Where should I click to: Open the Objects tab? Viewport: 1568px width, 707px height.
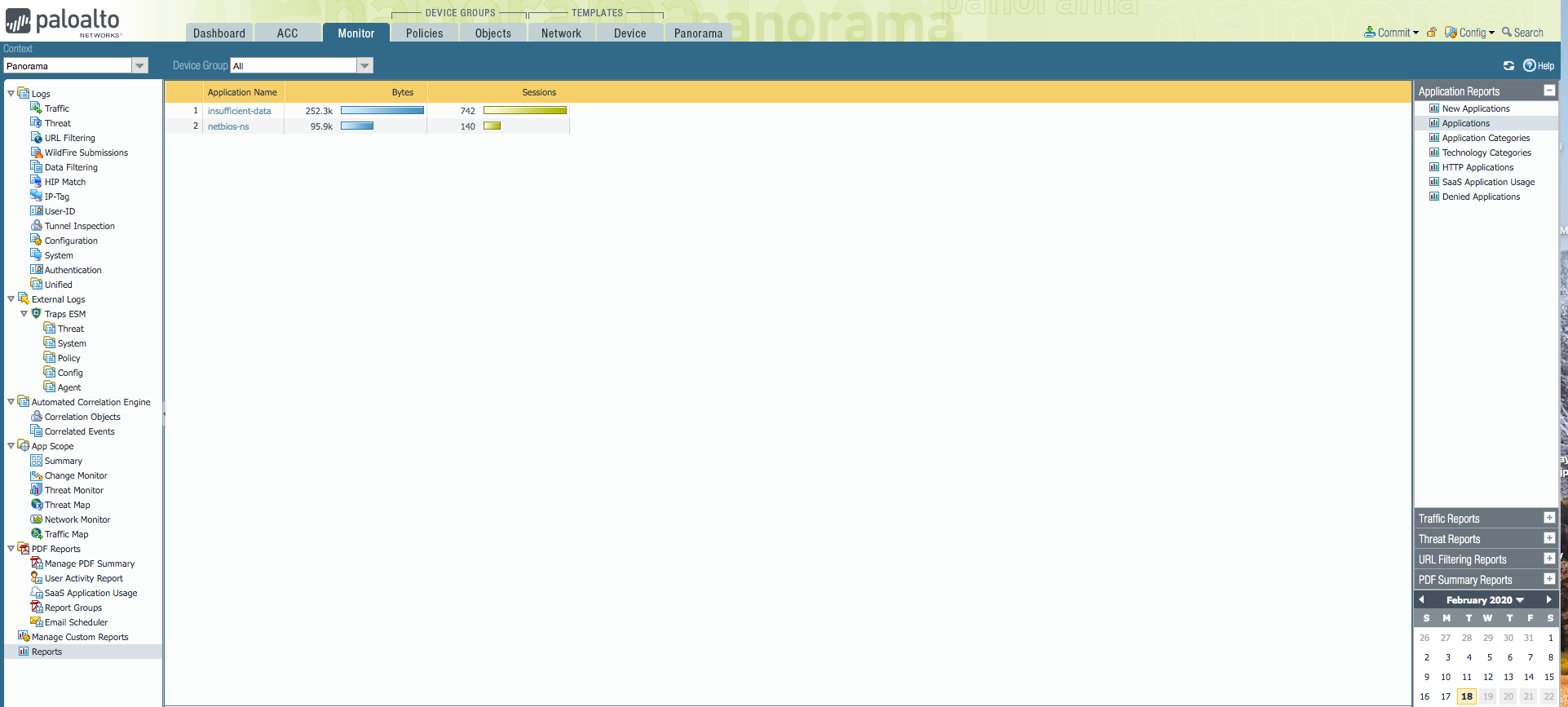coord(493,33)
